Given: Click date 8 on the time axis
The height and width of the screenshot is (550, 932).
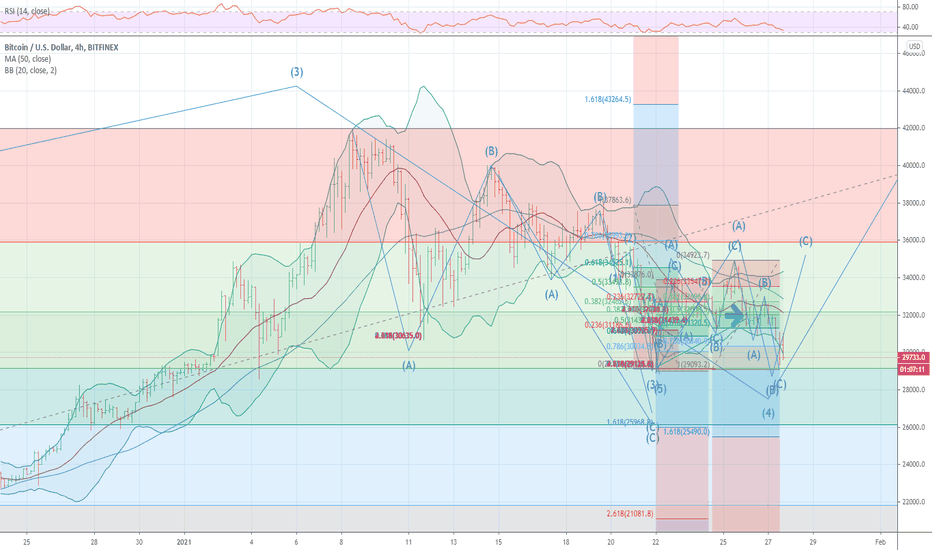Looking at the screenshot, I should 341,542.
